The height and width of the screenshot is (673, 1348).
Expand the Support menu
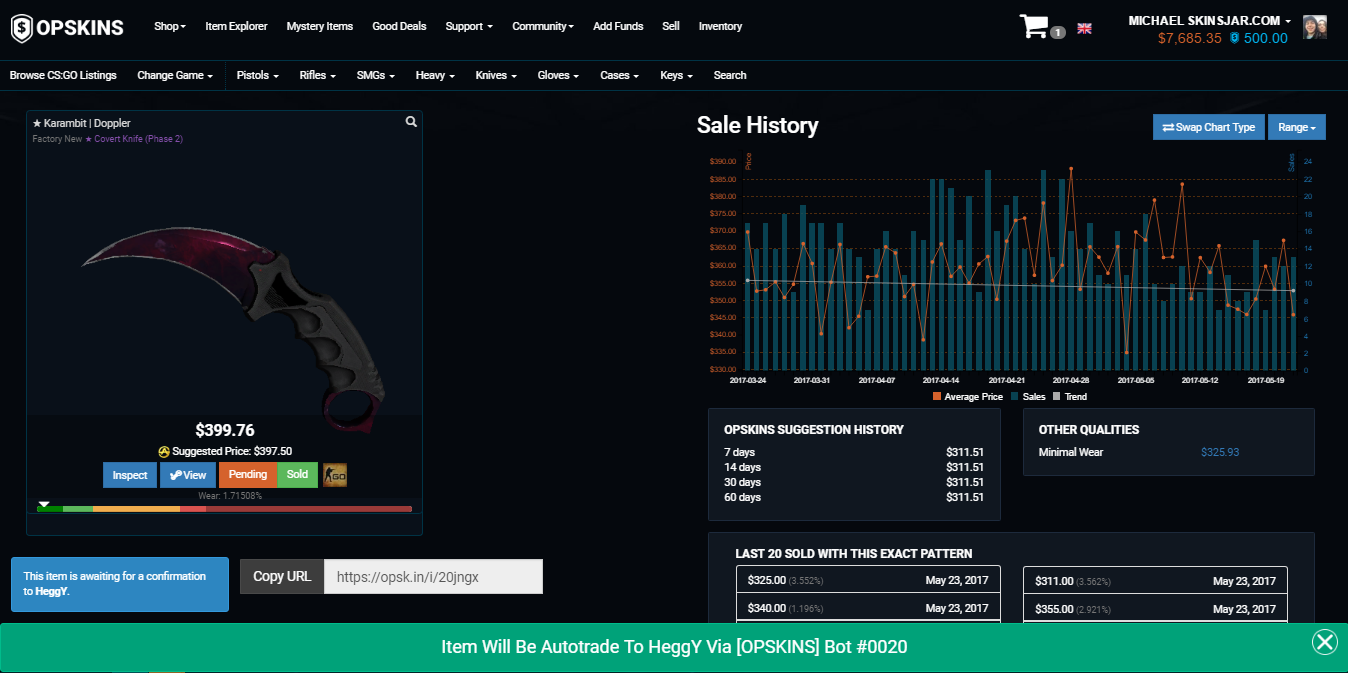tap(469, 27)
